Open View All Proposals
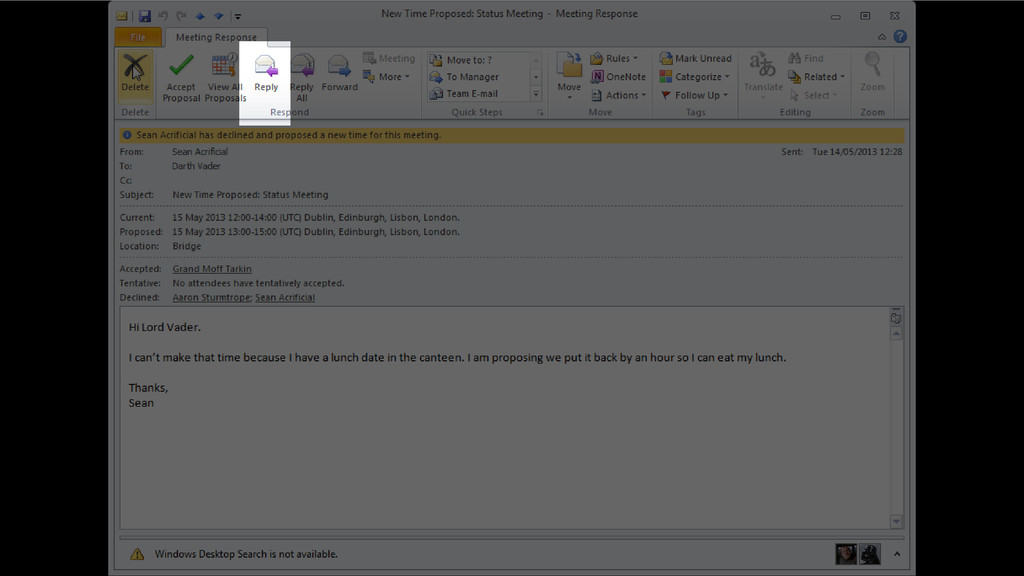This screenshot has height=576, width=1024. (225, 77)
